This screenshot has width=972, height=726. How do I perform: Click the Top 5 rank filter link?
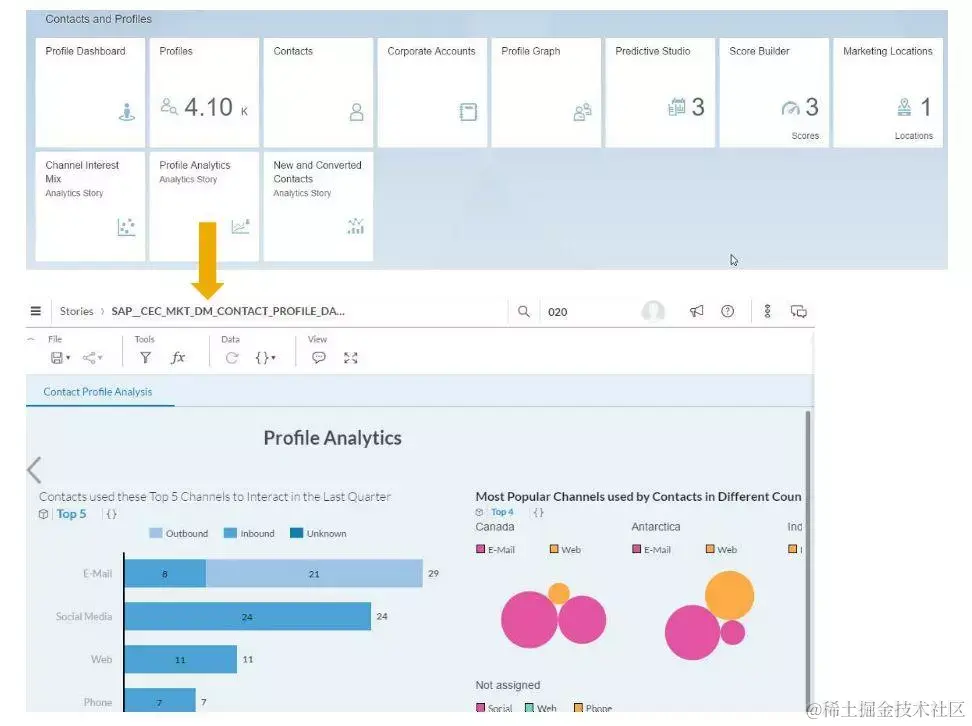pos(71,514)
